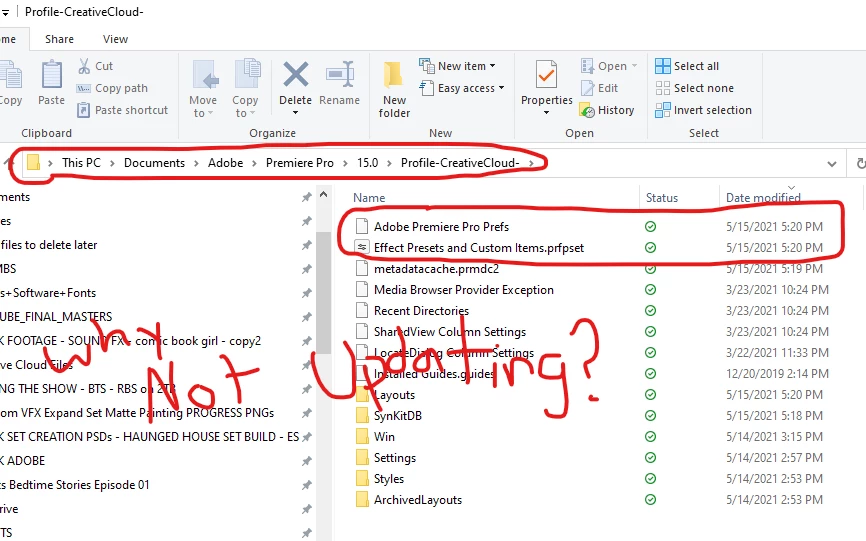Sort by the Status column header
866x541 pixels.
point(662,198)
